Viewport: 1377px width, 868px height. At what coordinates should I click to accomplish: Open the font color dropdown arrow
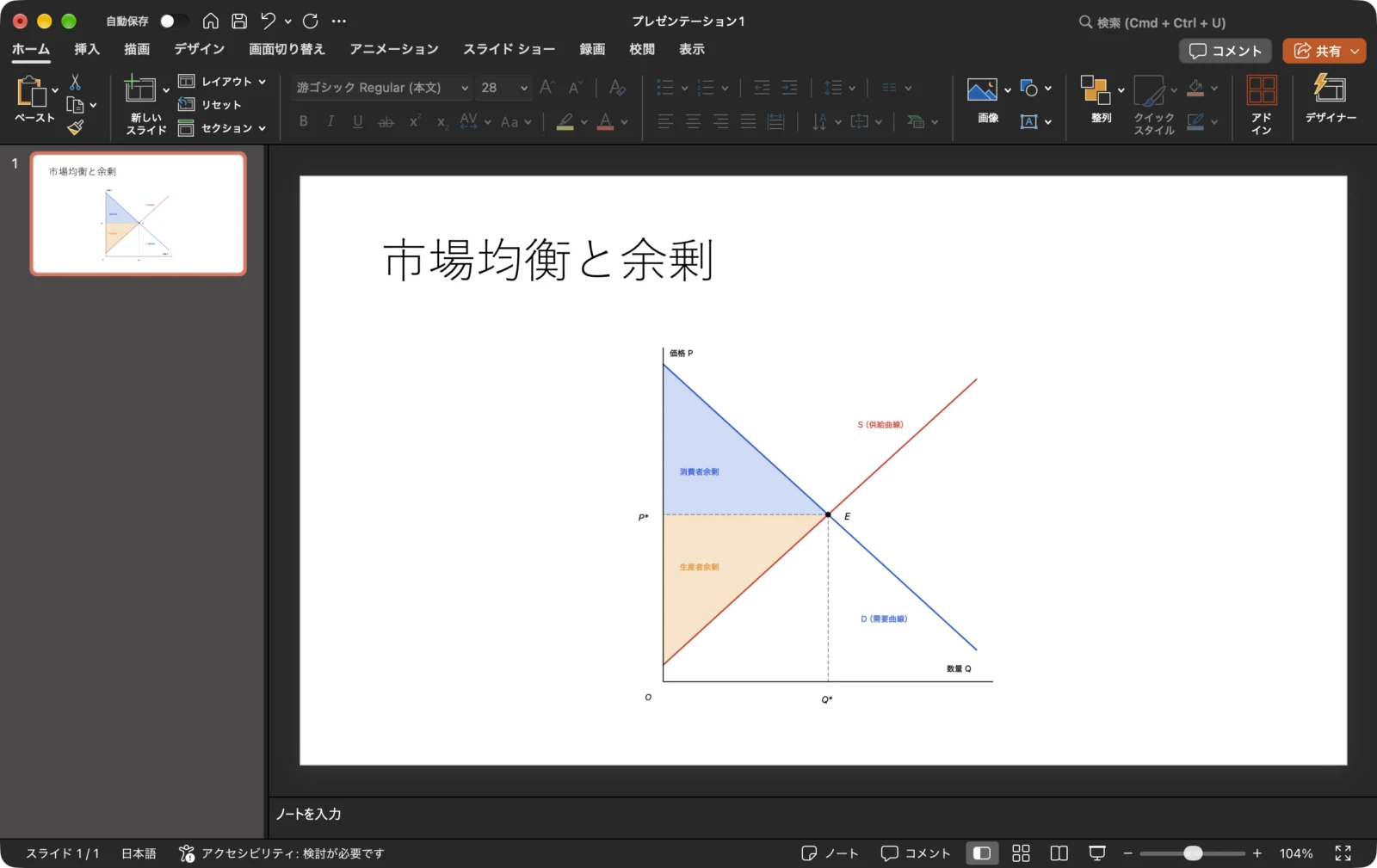tap(624, 122)
